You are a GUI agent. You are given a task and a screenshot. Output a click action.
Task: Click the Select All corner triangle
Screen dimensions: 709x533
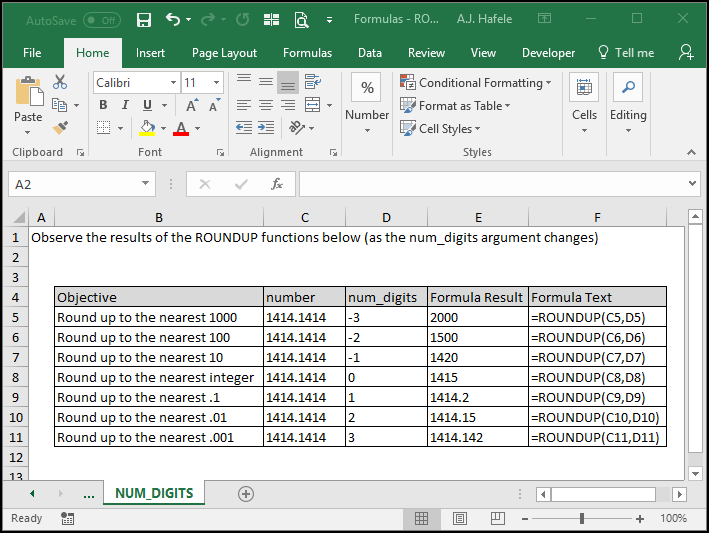[19, 217]
